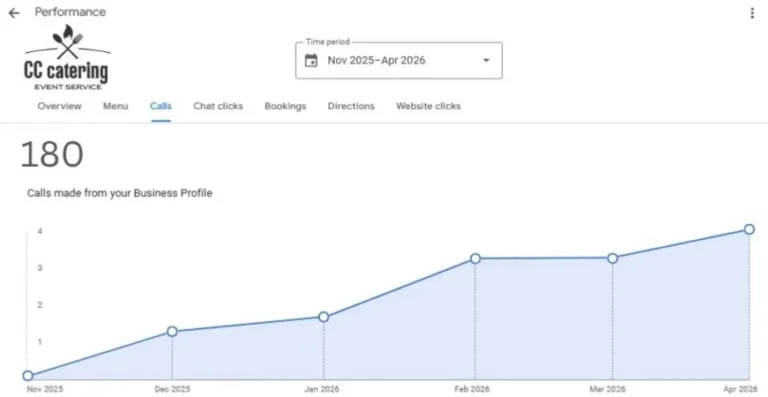Click the 'Dec 2025' axis label
Screen dimensions: 768x397
click(x=172, y=390)
